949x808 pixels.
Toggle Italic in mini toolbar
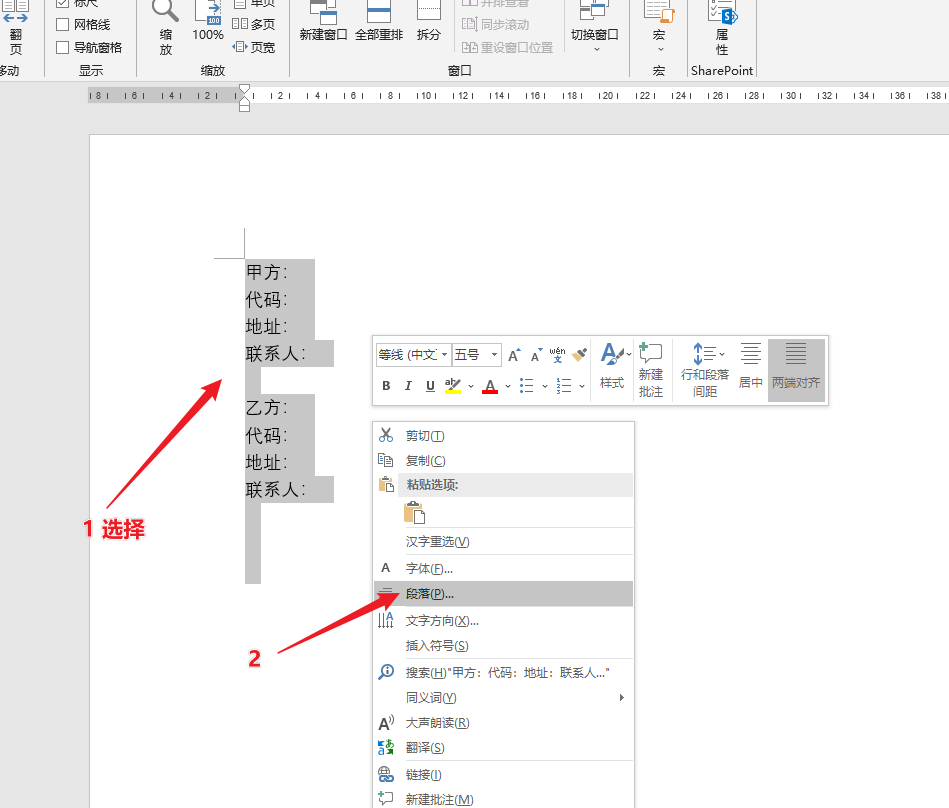pos(408,386)
